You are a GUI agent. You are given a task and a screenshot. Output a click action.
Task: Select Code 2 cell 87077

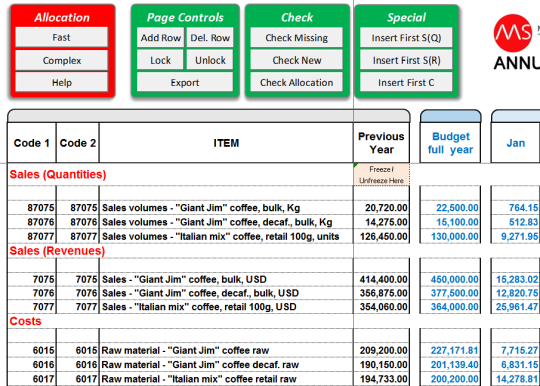pos(77,237)
